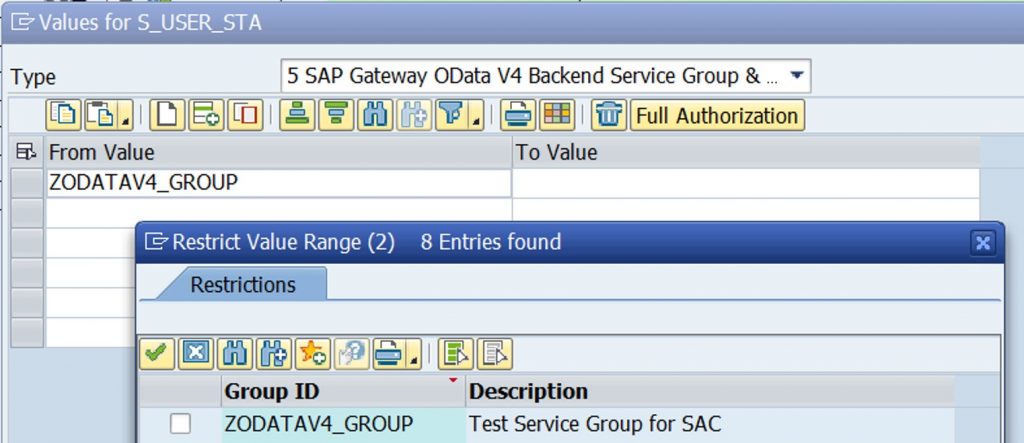This screenshot has height=443, width=1024.
Task: Expand the popup print options arrow
Action: [x=414, y=360]
